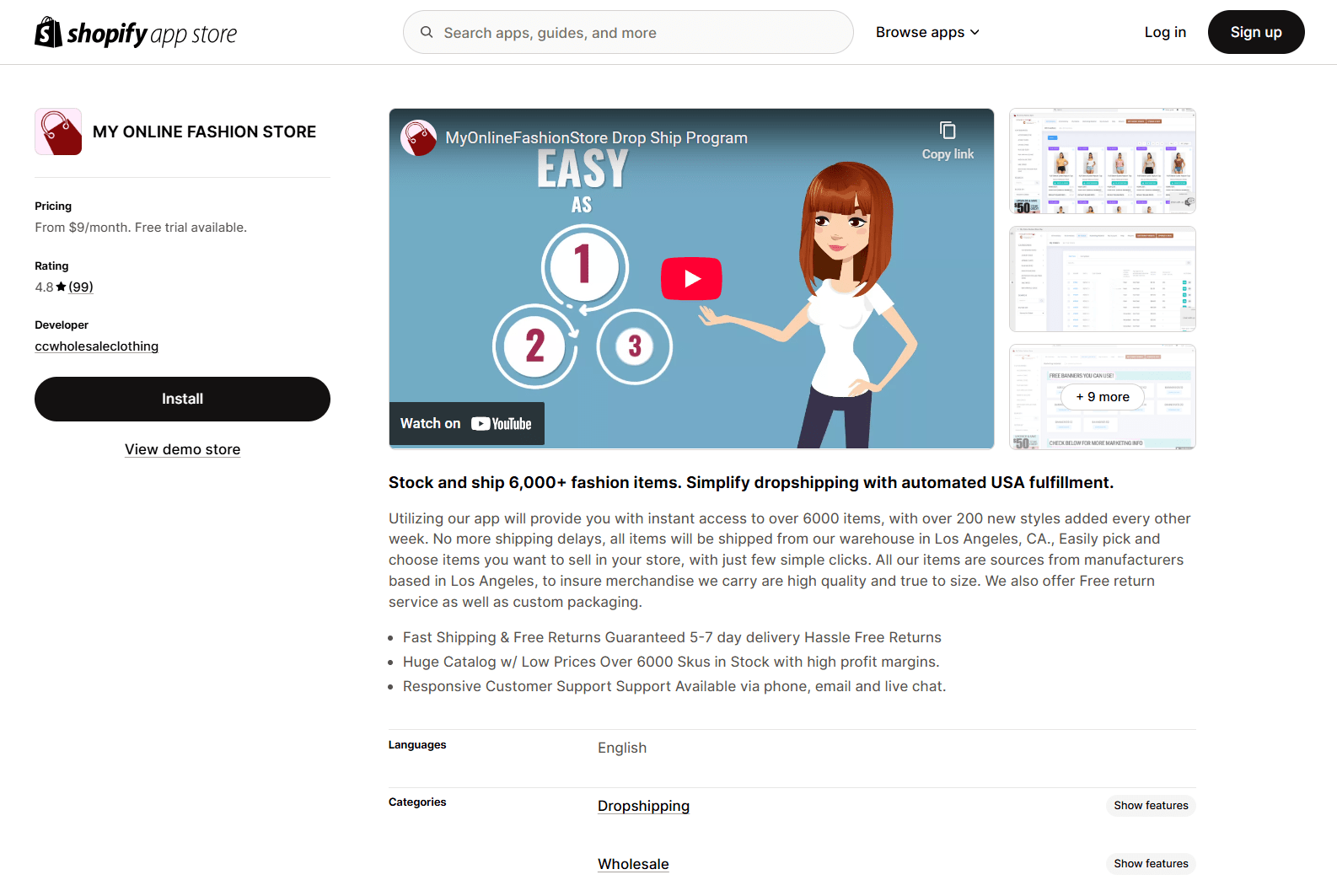Show features for Dropshipping

[1151, 806]
